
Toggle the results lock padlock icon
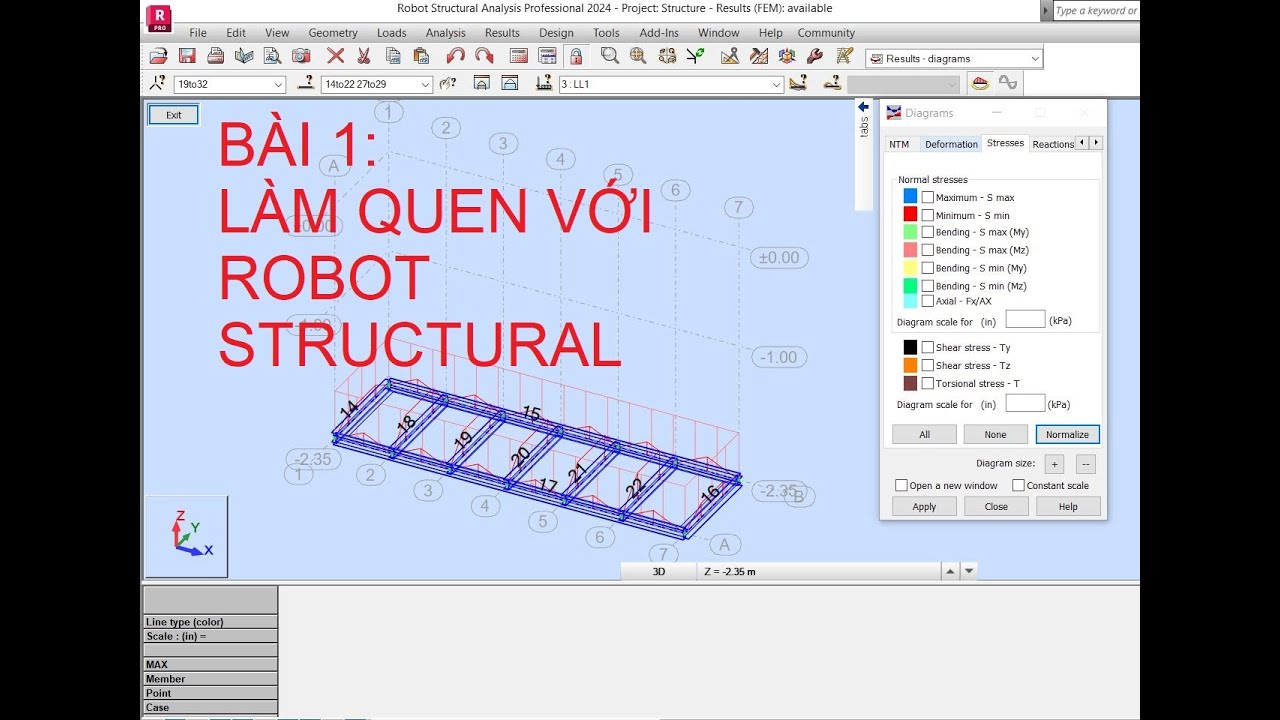point(575,57)
